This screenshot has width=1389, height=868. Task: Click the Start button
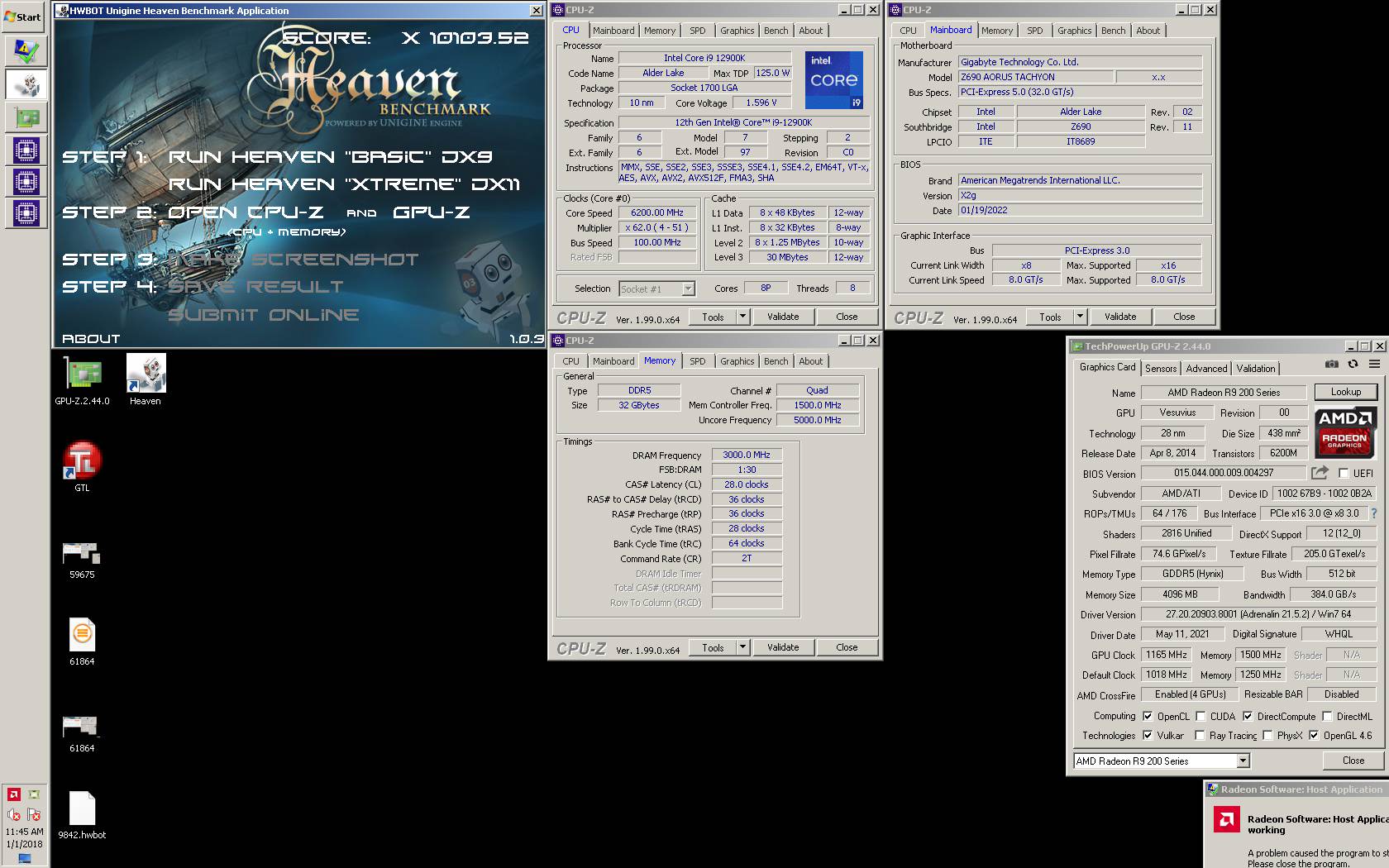point(23,17)
